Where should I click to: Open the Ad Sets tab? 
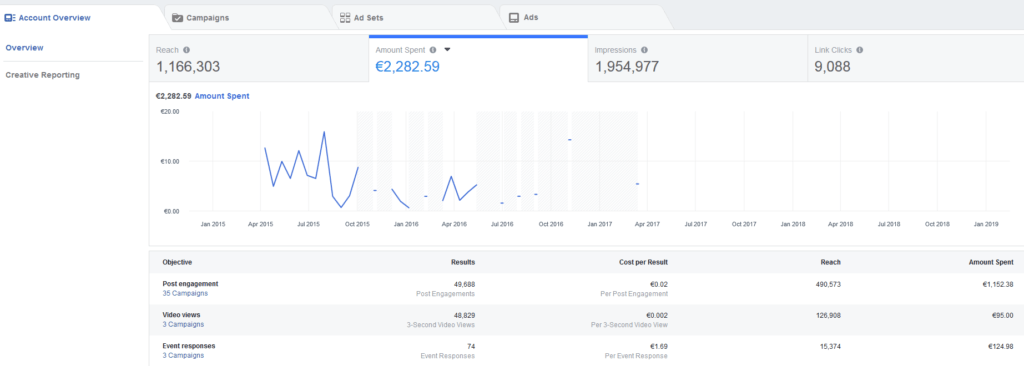(x=416, y=18)
